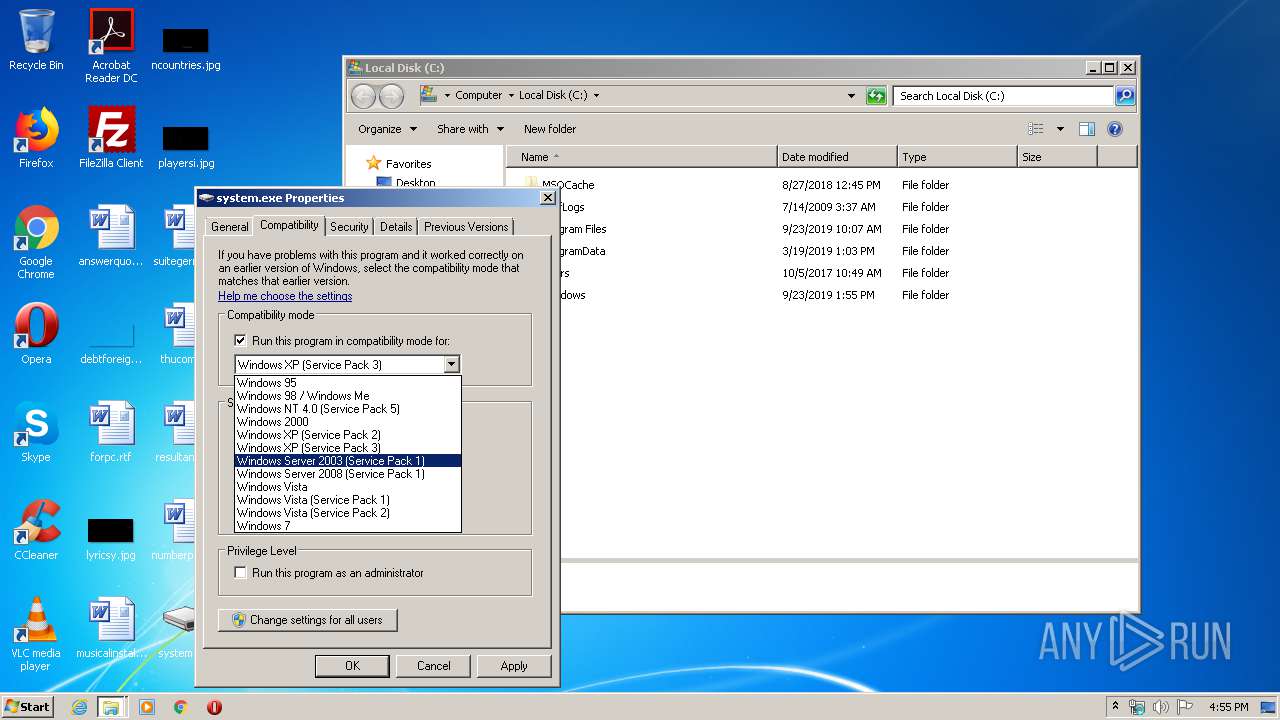Open the Firefox desktop shortcut

click(x=36, y=138)
